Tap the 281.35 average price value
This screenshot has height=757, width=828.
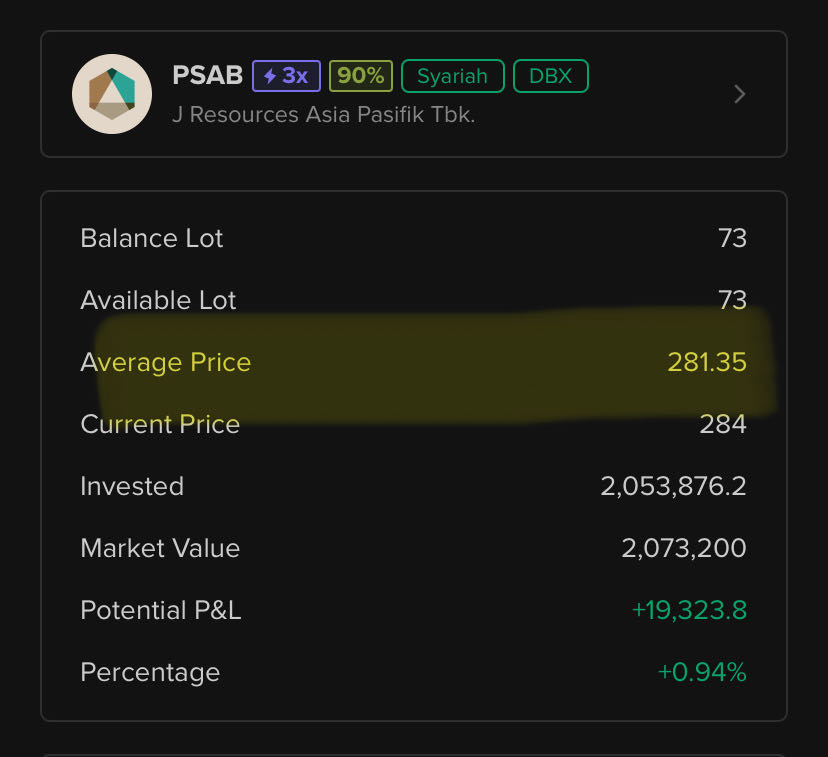(707, 362)
